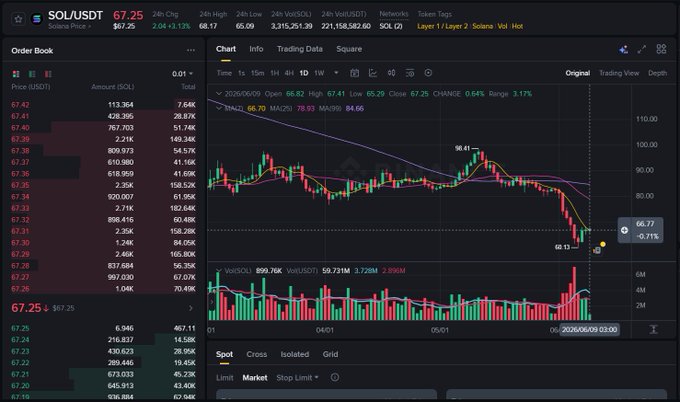Screen dimensions: 680x402
Task: Show both bids and asks order book view
Action: tap(16, 74)
